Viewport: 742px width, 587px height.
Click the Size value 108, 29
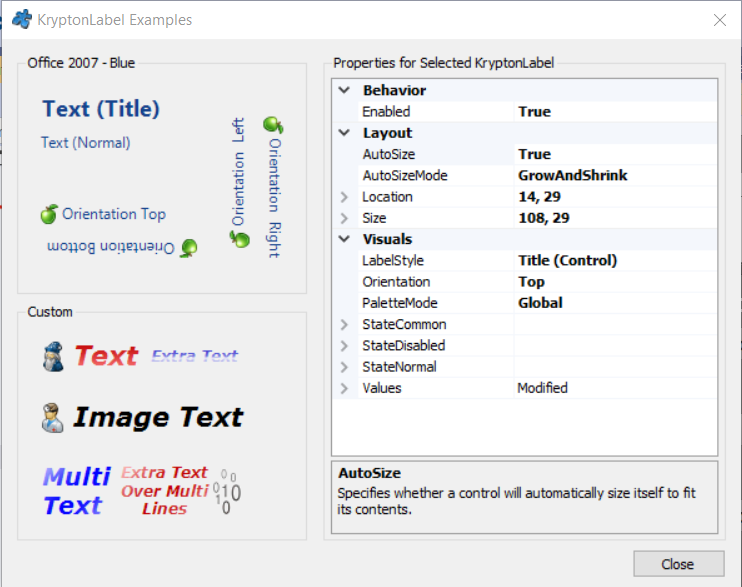pos(544,218)
